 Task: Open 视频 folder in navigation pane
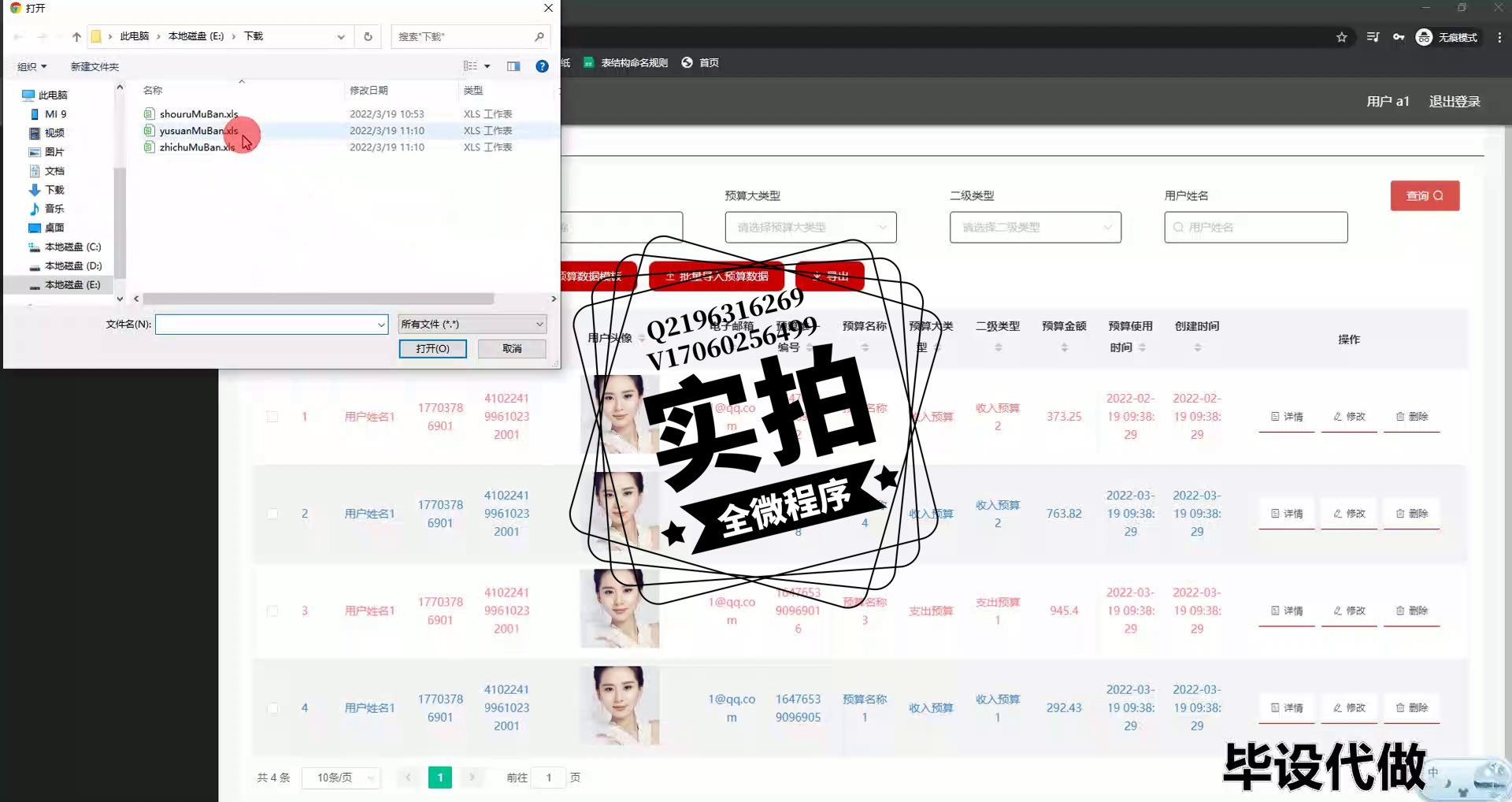point(47,133)
